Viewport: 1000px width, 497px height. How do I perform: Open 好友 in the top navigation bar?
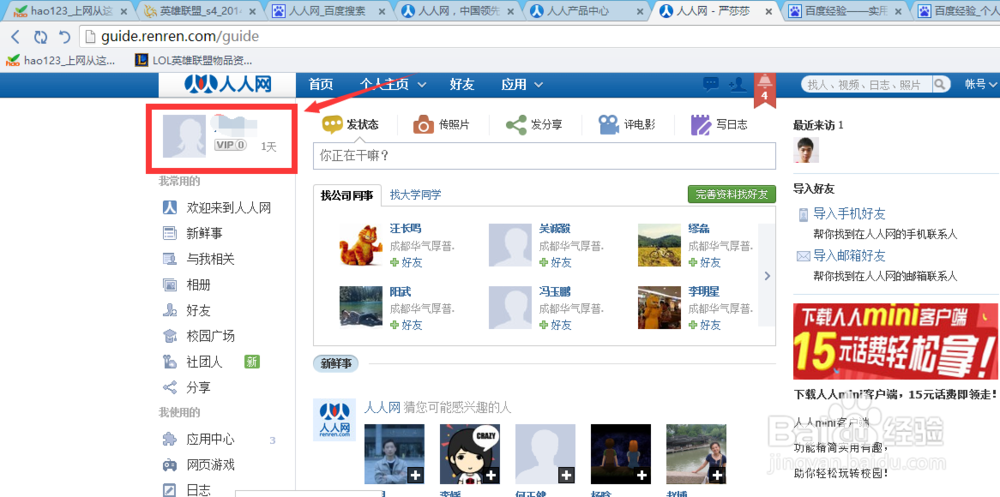click(x=462, y=84)
